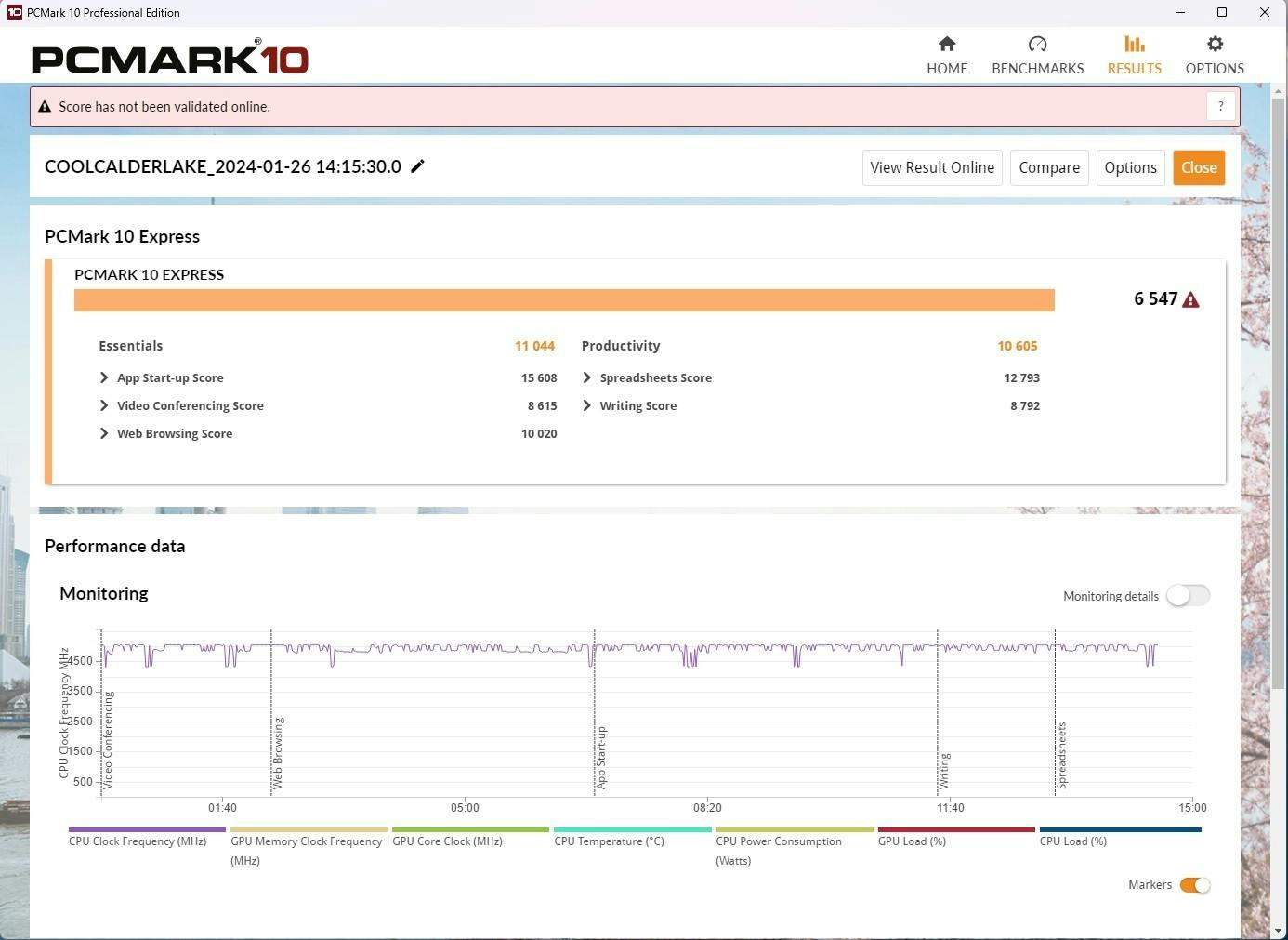The width and height of the screenshot is (1288, 940).
Task: Enable the Monitoring details toggle
Action: [x=1188, y=596]
